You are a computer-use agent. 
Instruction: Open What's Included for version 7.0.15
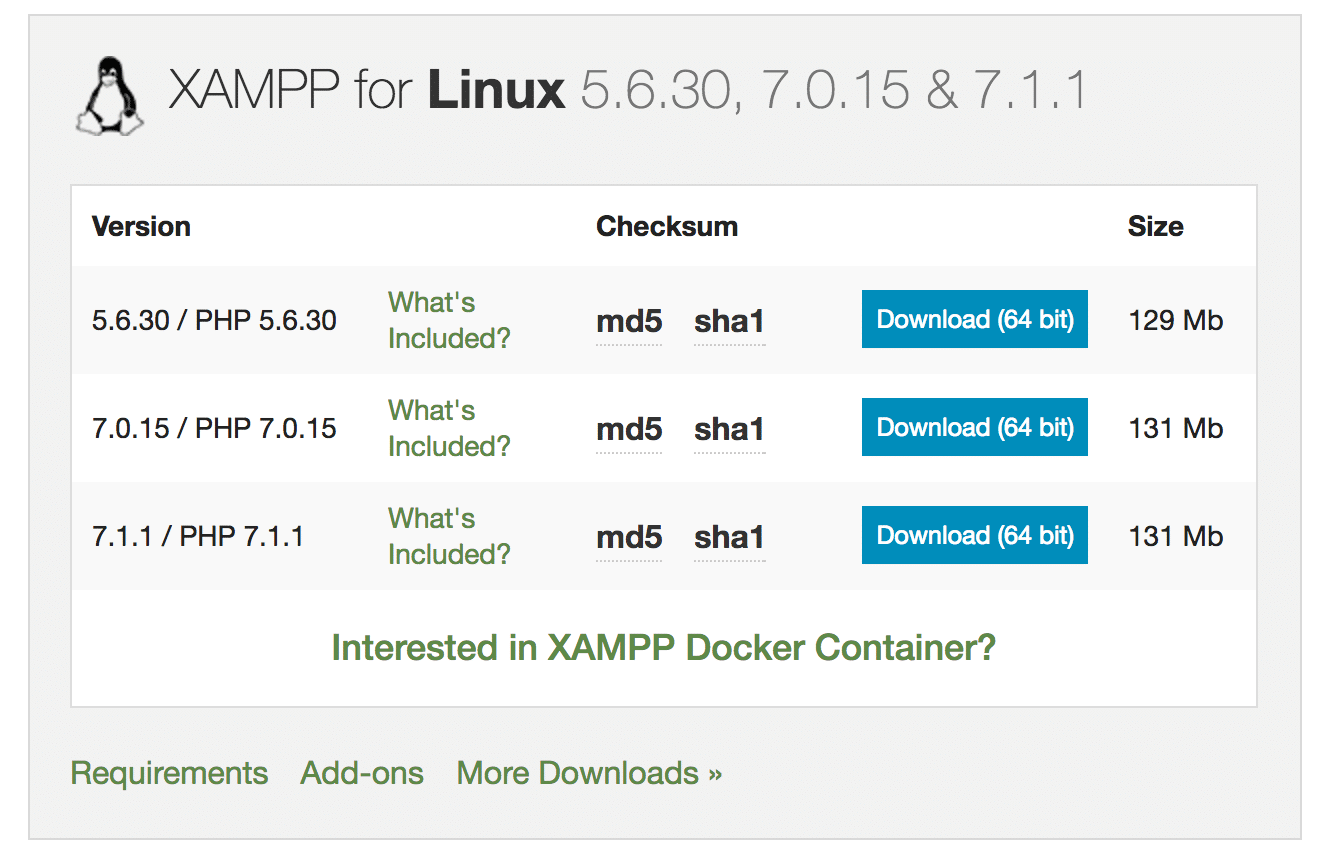(x=448, y=428)
